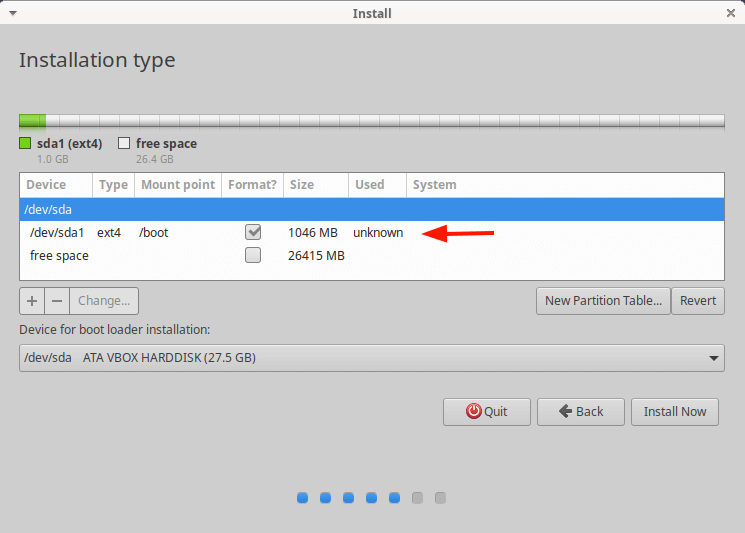Click the 'unknown' used cell

point(378,233)
